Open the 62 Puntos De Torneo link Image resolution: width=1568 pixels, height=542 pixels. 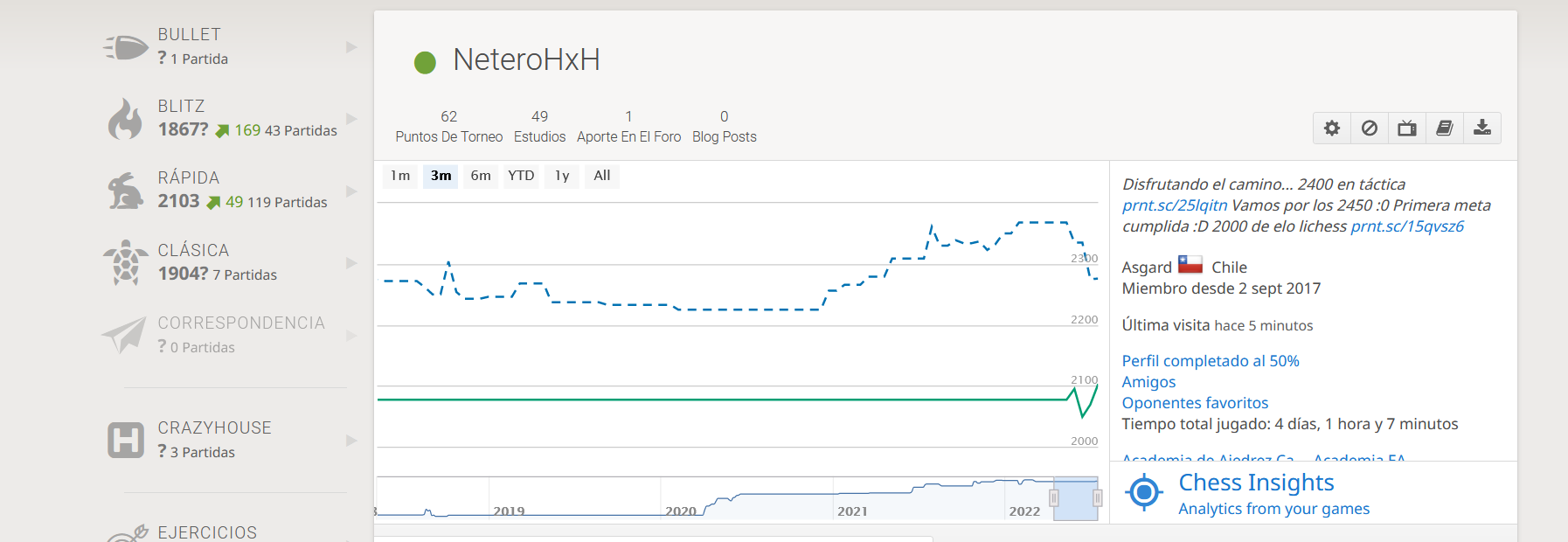pyautogui.click(x=449, y=127)
